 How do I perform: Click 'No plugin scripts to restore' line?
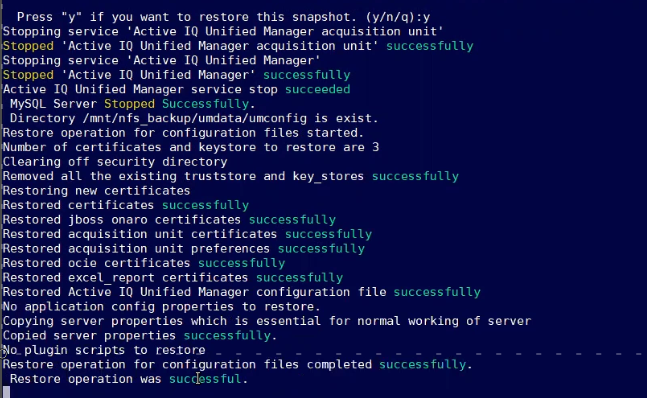point(104,350)
